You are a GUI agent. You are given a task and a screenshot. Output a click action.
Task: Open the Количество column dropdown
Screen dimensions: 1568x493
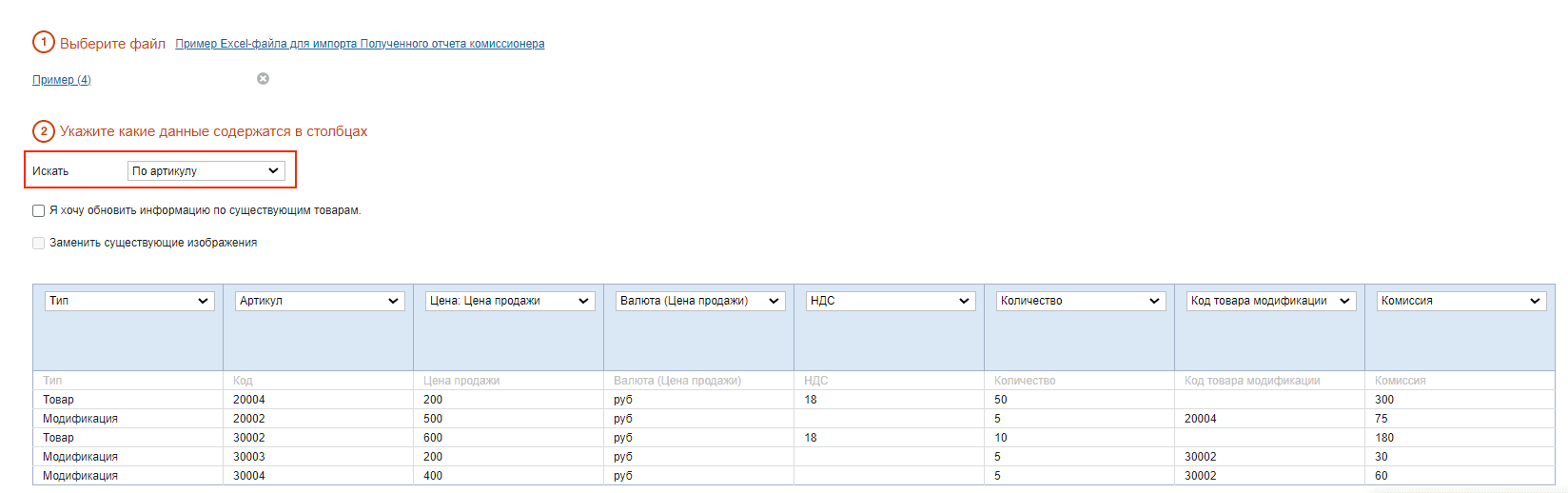coord(1081,301)
